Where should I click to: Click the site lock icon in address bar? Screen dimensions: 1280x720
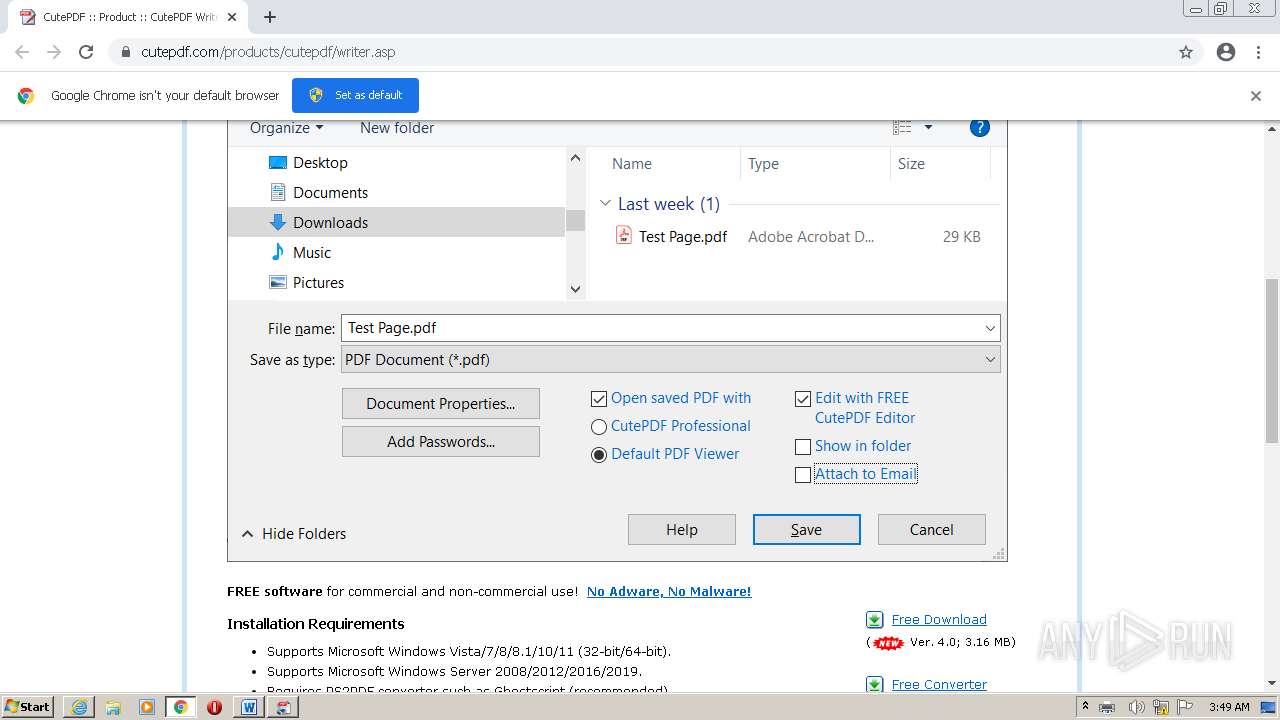click(x=126, y=52)
